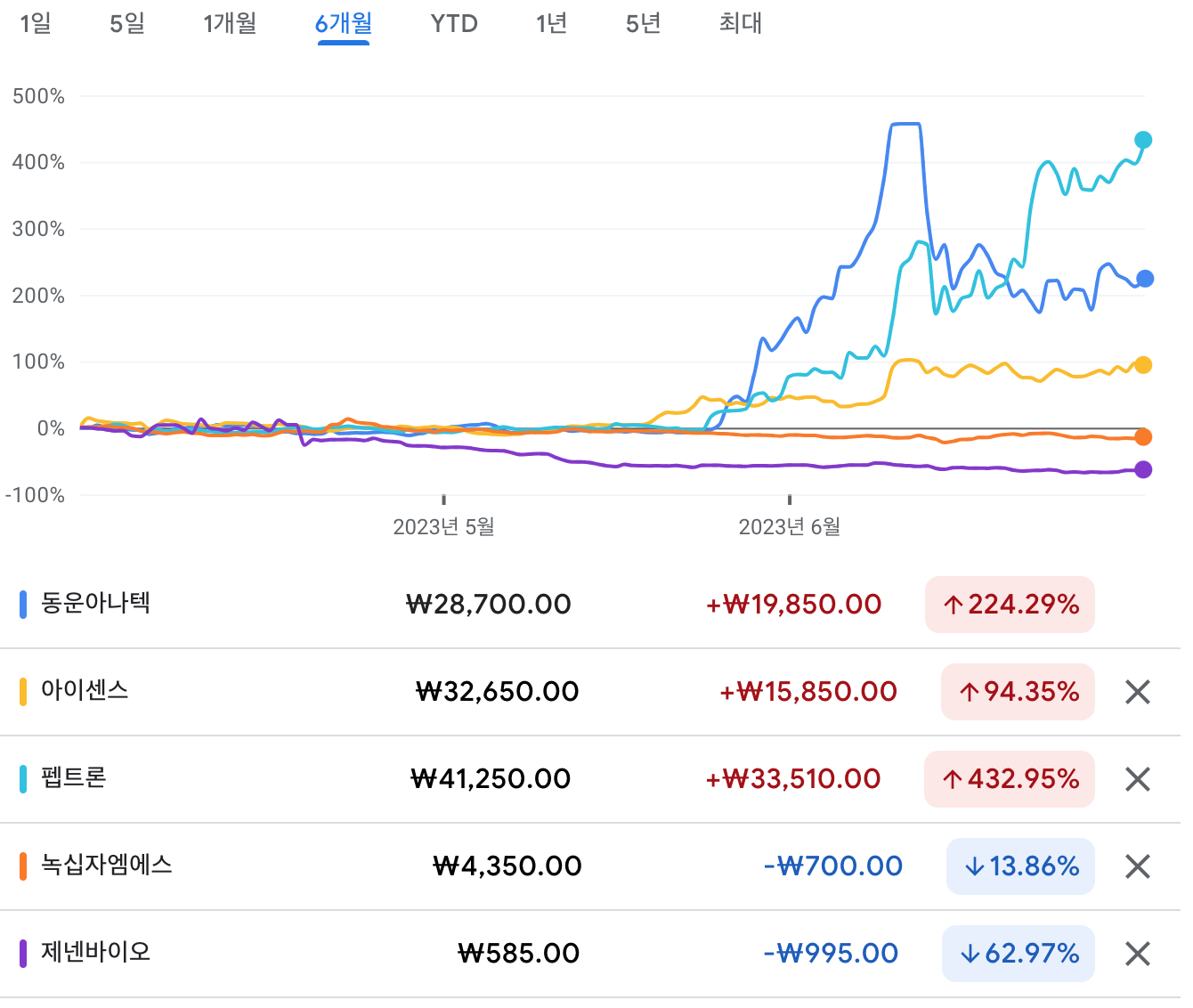Switch to the 최대 range tab
The width and height of the screenshot is (1193, 1008).
[741, 24]
